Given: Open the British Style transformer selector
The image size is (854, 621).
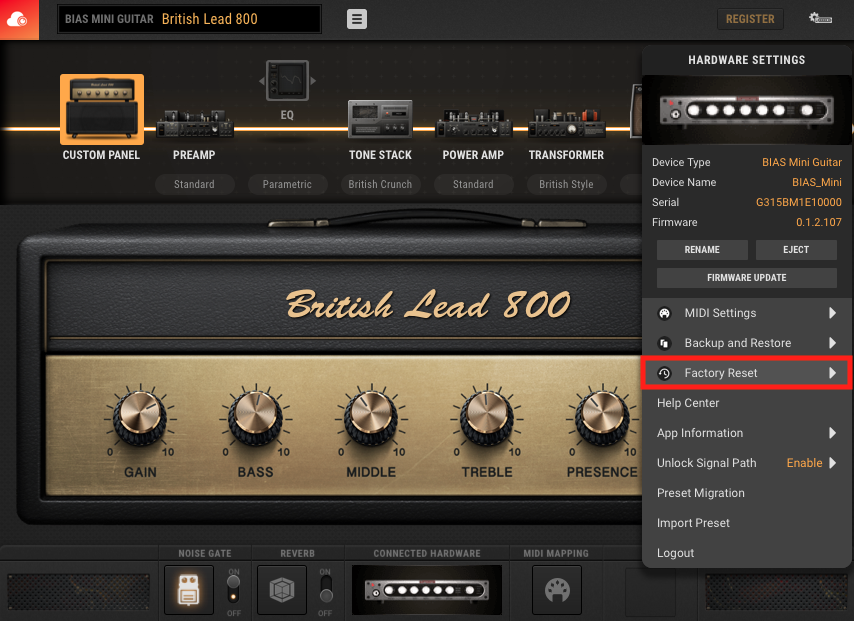Looking at the screenshot, I should click(x=566, y=184).
